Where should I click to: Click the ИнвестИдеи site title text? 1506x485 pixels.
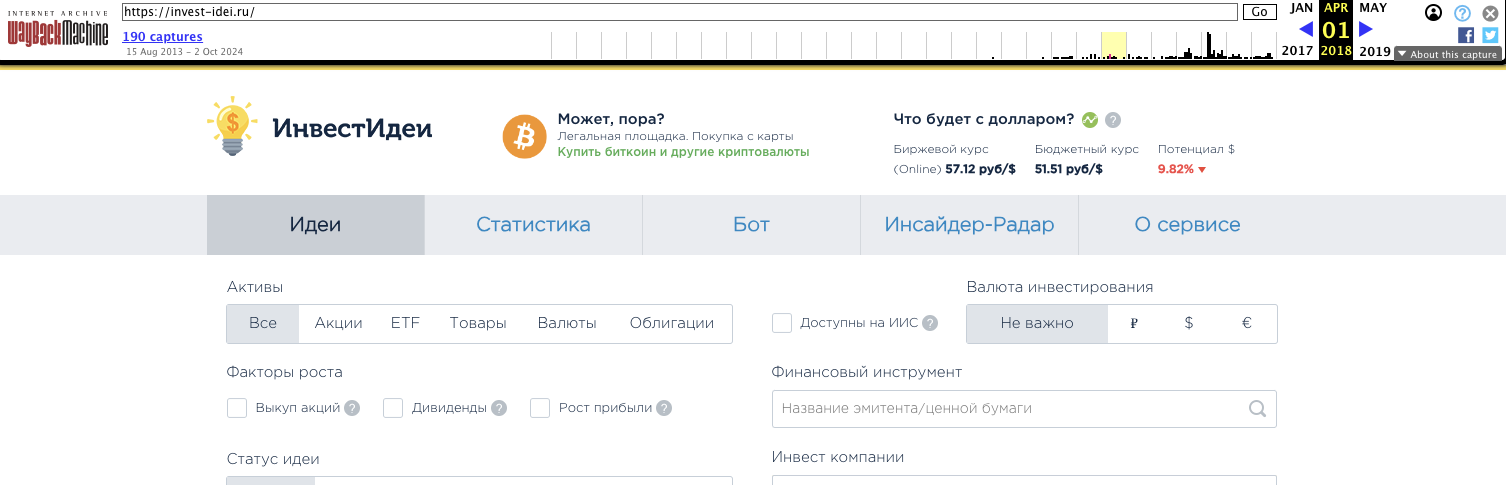(x=352, y=128)
